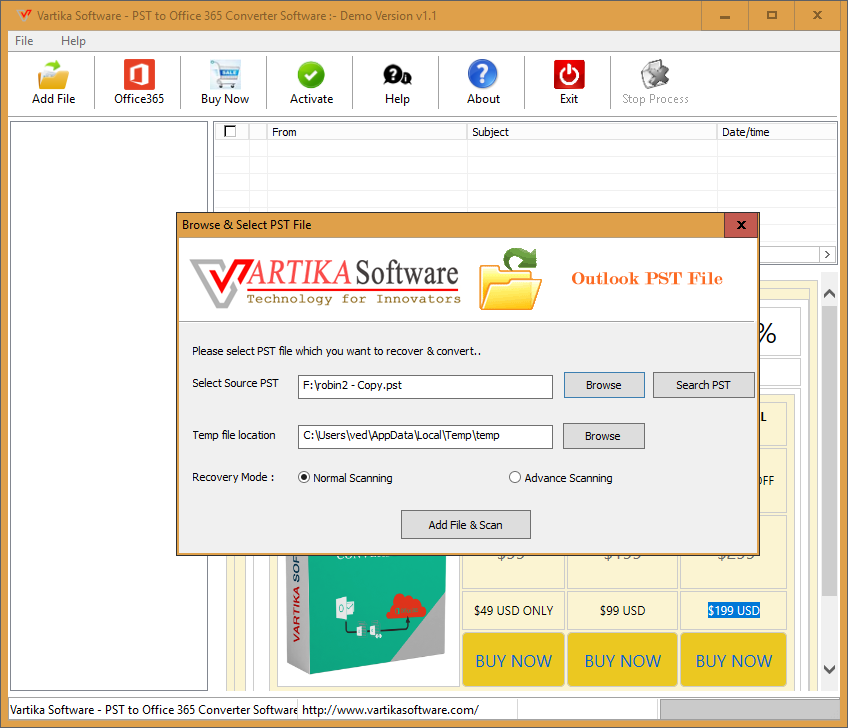Viewport: 848px width, 728px height.
Task: Click BUY NOW under $99 USD
Action: click(x=622, y=660)
